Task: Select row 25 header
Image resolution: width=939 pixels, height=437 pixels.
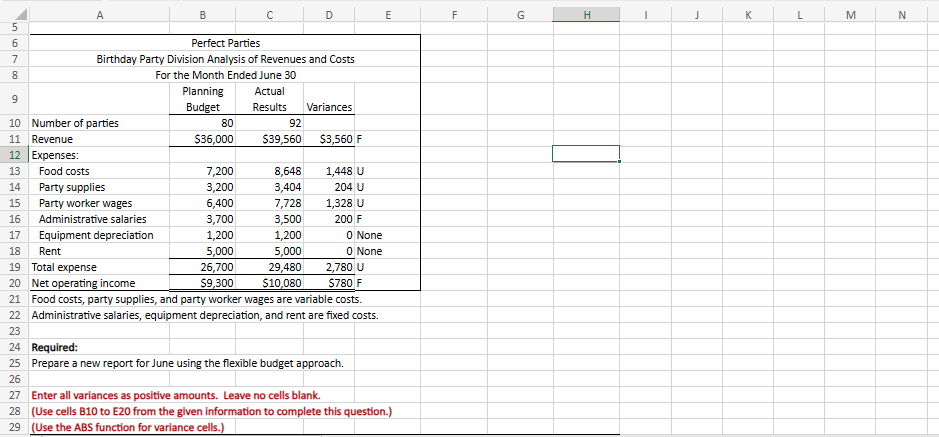Action: [x=15, y=363]
